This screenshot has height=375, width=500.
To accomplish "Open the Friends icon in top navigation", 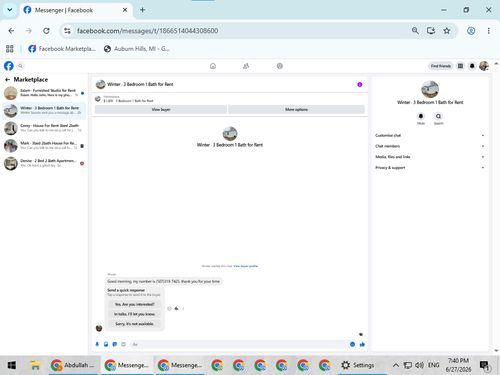I will [246, 66].
